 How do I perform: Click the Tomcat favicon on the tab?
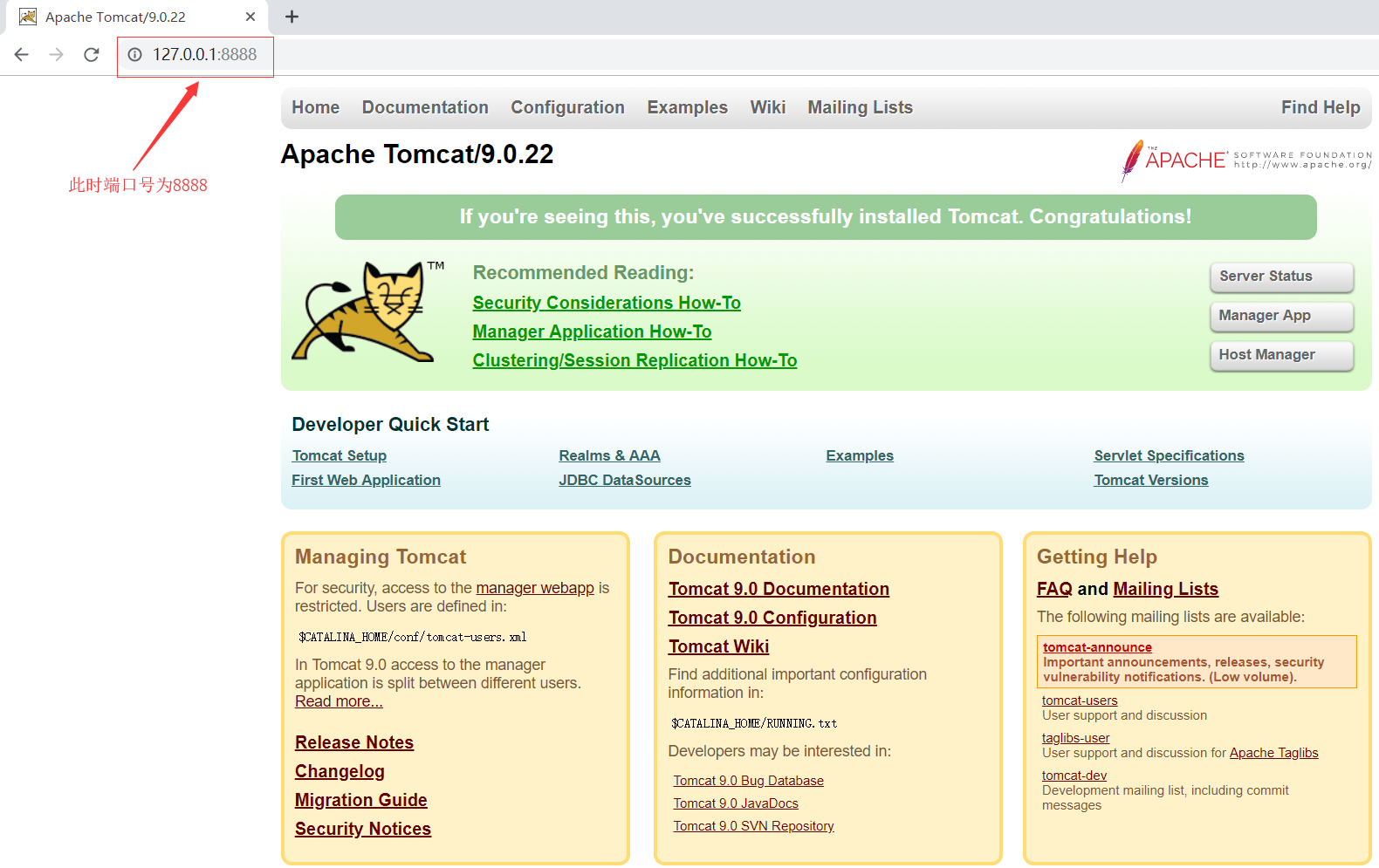click(28, 17)
